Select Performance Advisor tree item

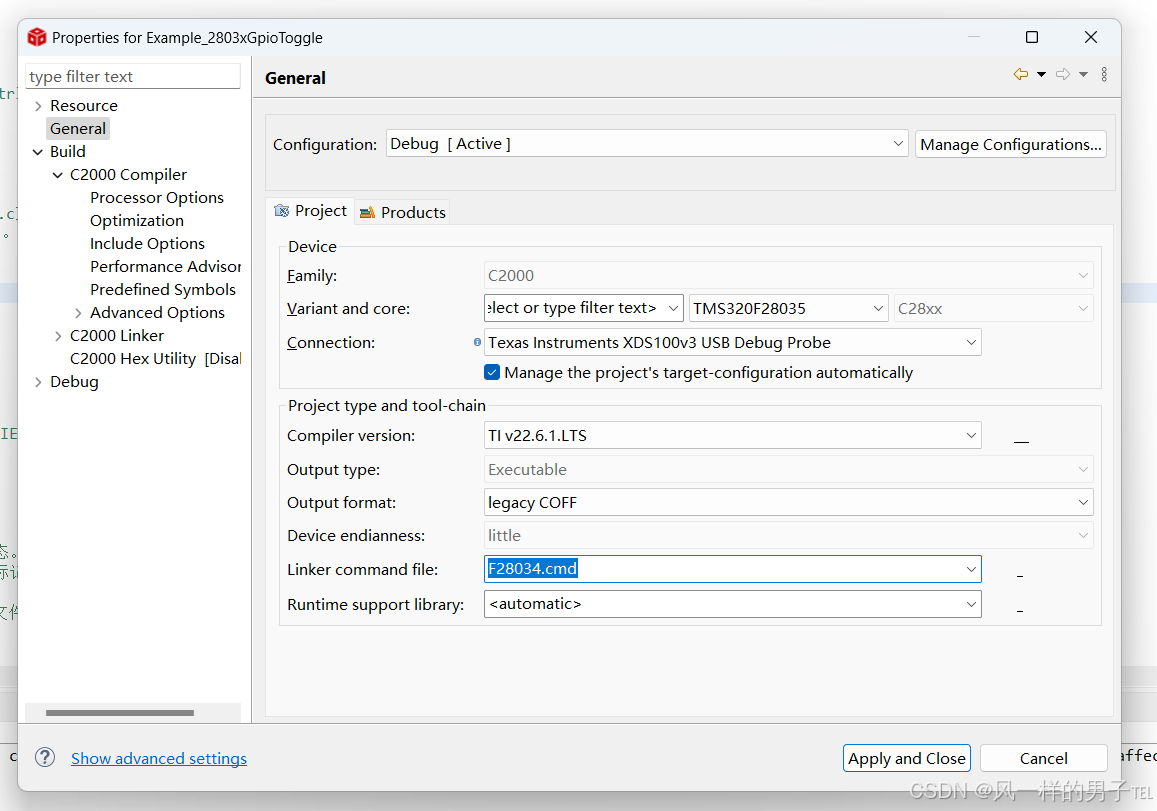(x=165, y=266)
